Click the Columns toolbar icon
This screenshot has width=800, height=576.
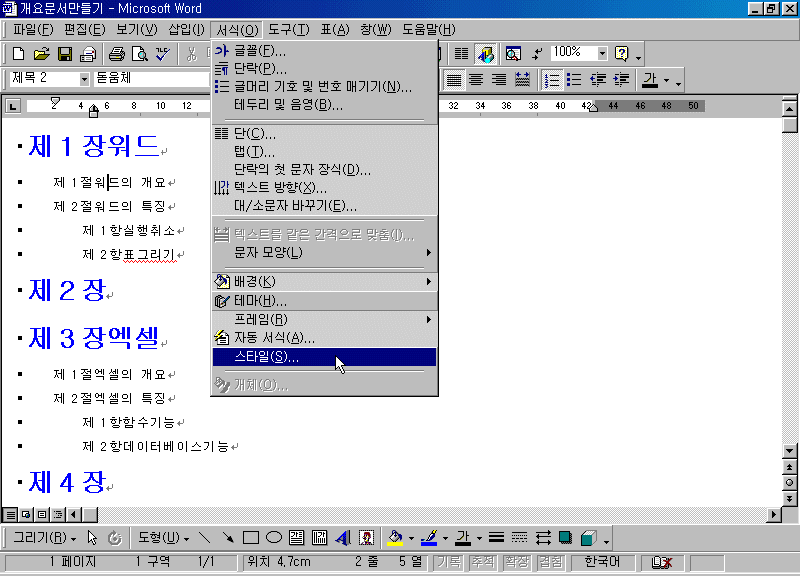click(x=461, y=54)
